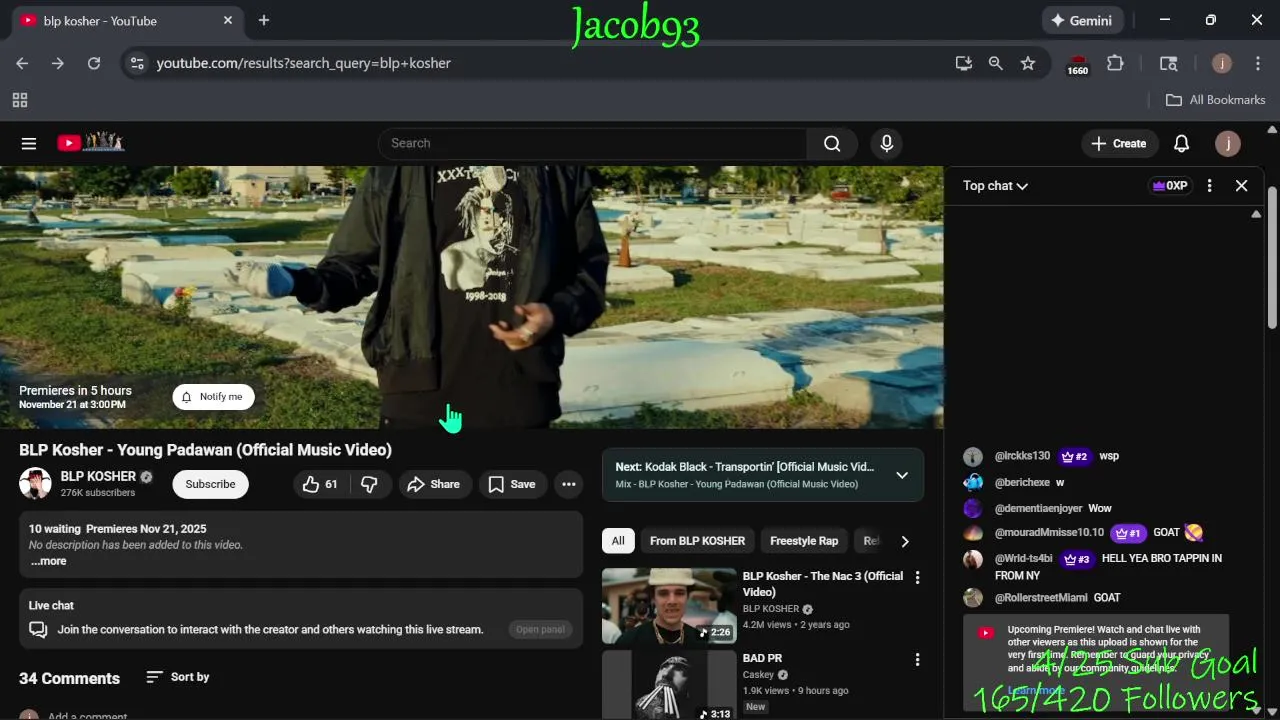Click the address bar URL
1280x720 pixels.
[303, 63]
